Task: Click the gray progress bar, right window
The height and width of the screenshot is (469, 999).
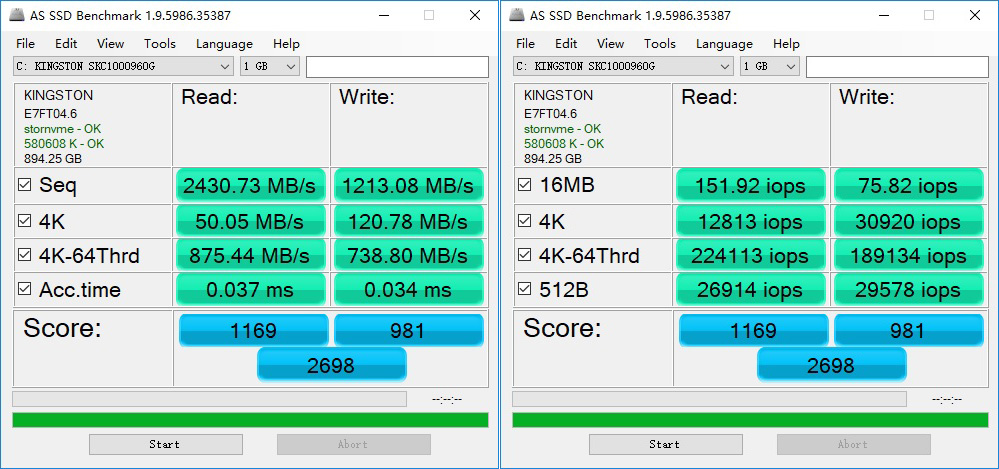Action: click(x=710, y=399)
